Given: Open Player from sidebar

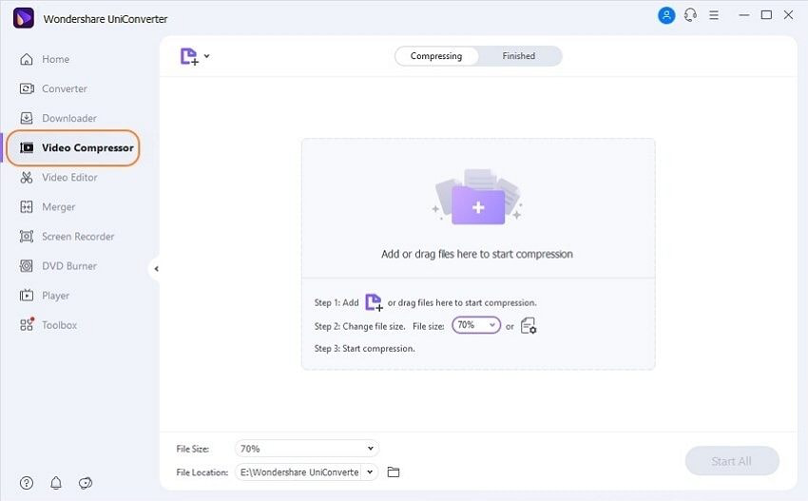Looking at the screenshot, I should [x=56, y=295].
